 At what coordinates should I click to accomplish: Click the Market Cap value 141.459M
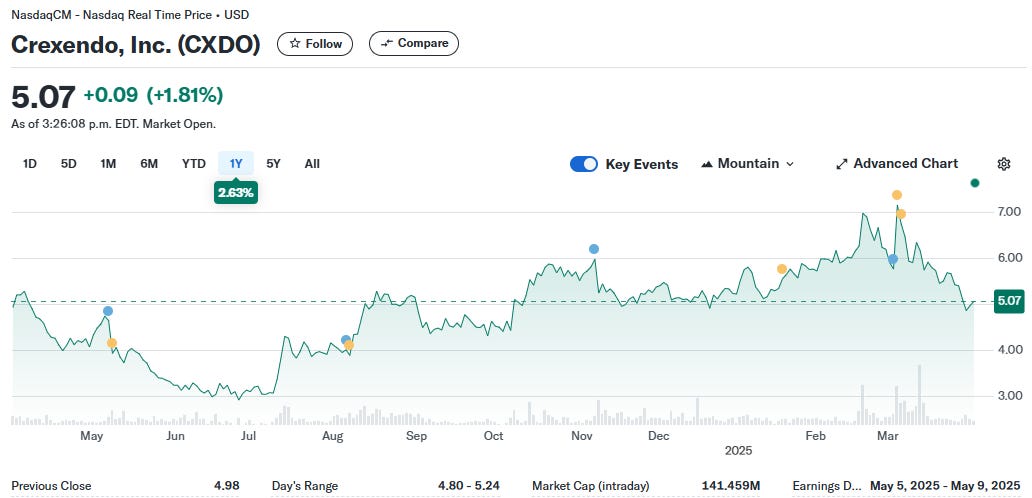click(x=731, y=486)
